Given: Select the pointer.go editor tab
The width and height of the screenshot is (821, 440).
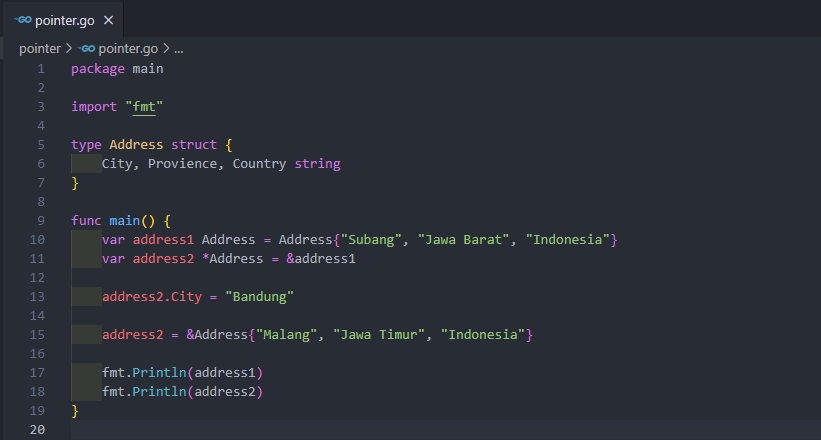Looking at the screenshot, I should (63, 20).
